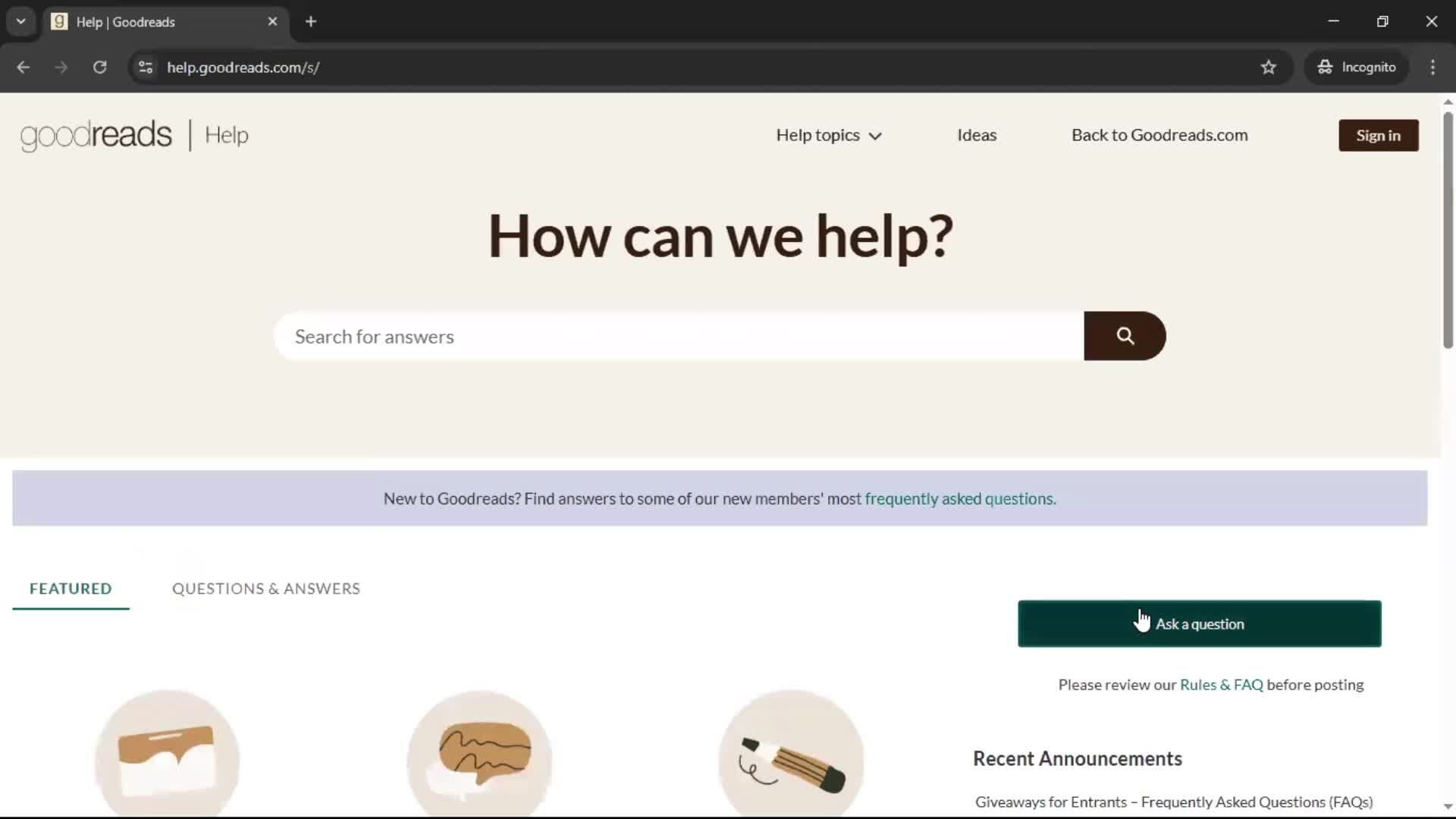
Task: Click the Sign in button
Action: coord(1378,136)
